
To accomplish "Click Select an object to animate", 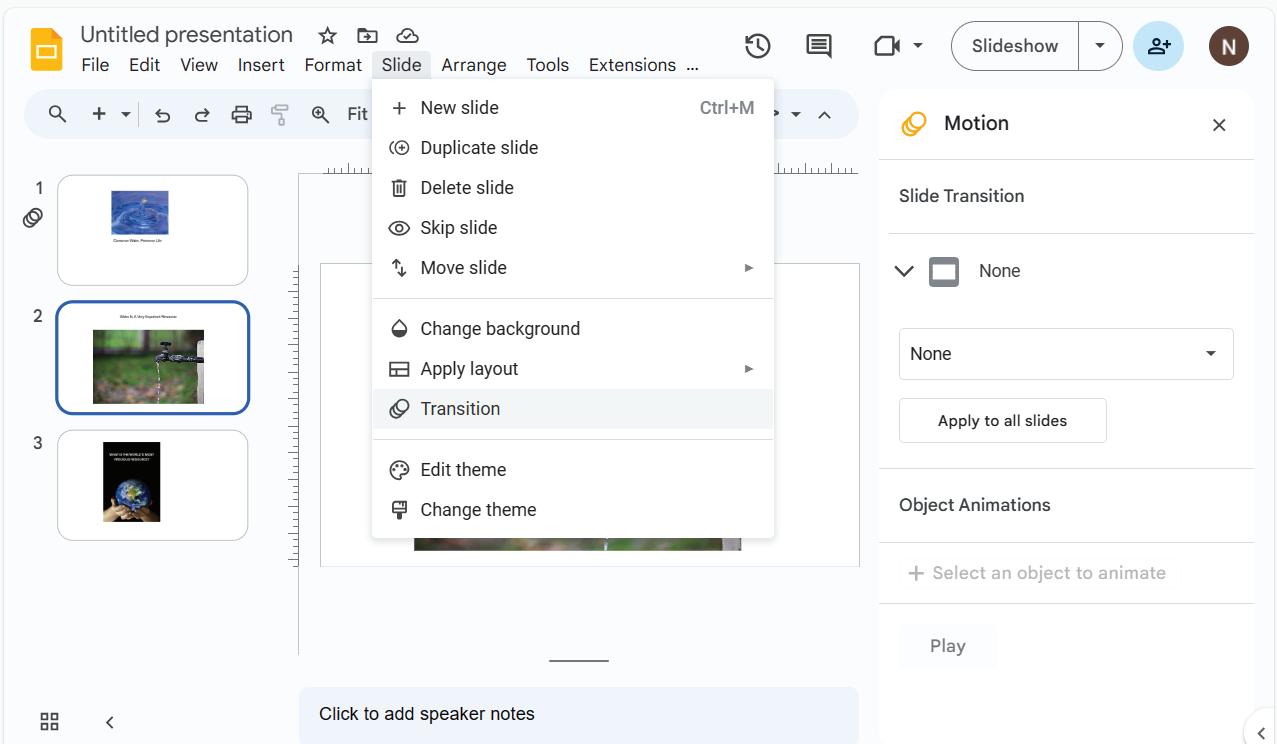I will [1036, 573].
